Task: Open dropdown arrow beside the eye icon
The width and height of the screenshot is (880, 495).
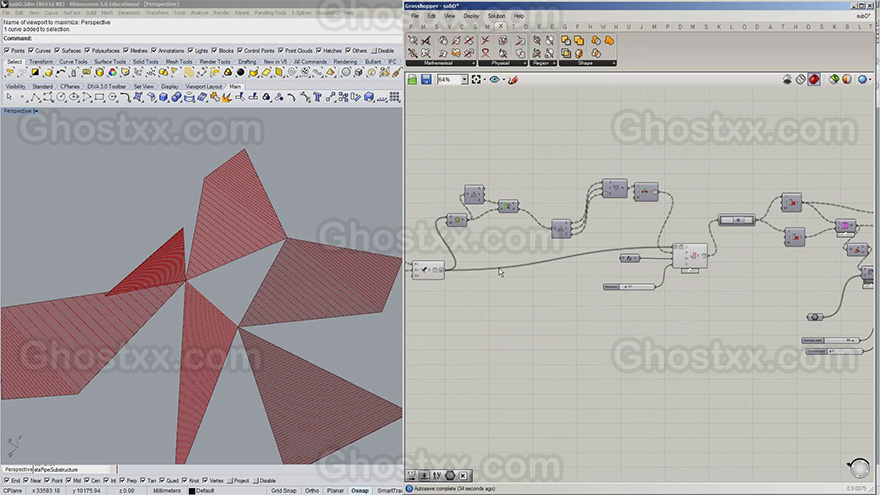Action: (503, 80)
